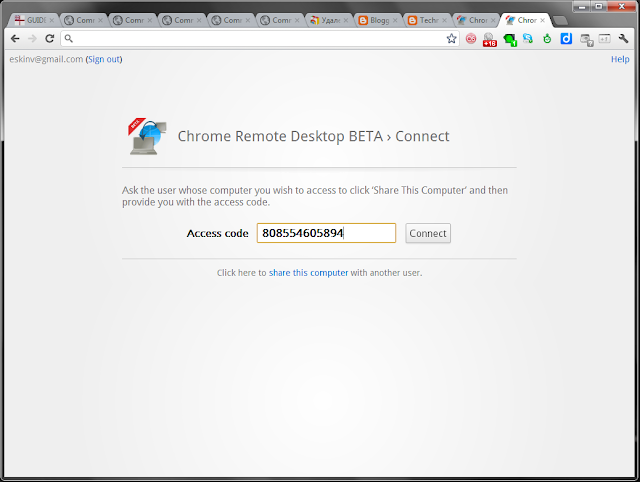Close the active Chror tab
The height and width of the screenshot is (482, 640).
542,20
